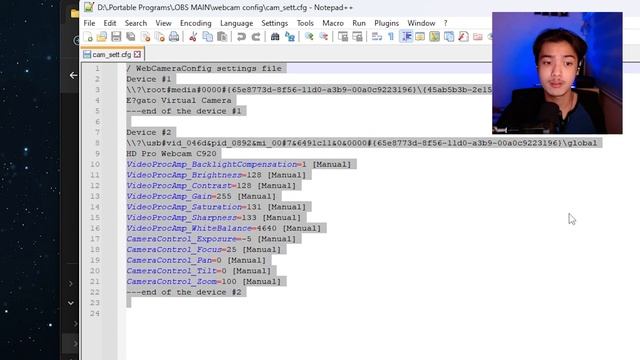640x360 pixels.
Task: Toggle Show All Characters pilcrow icon
Action: [x=391, y=37]
